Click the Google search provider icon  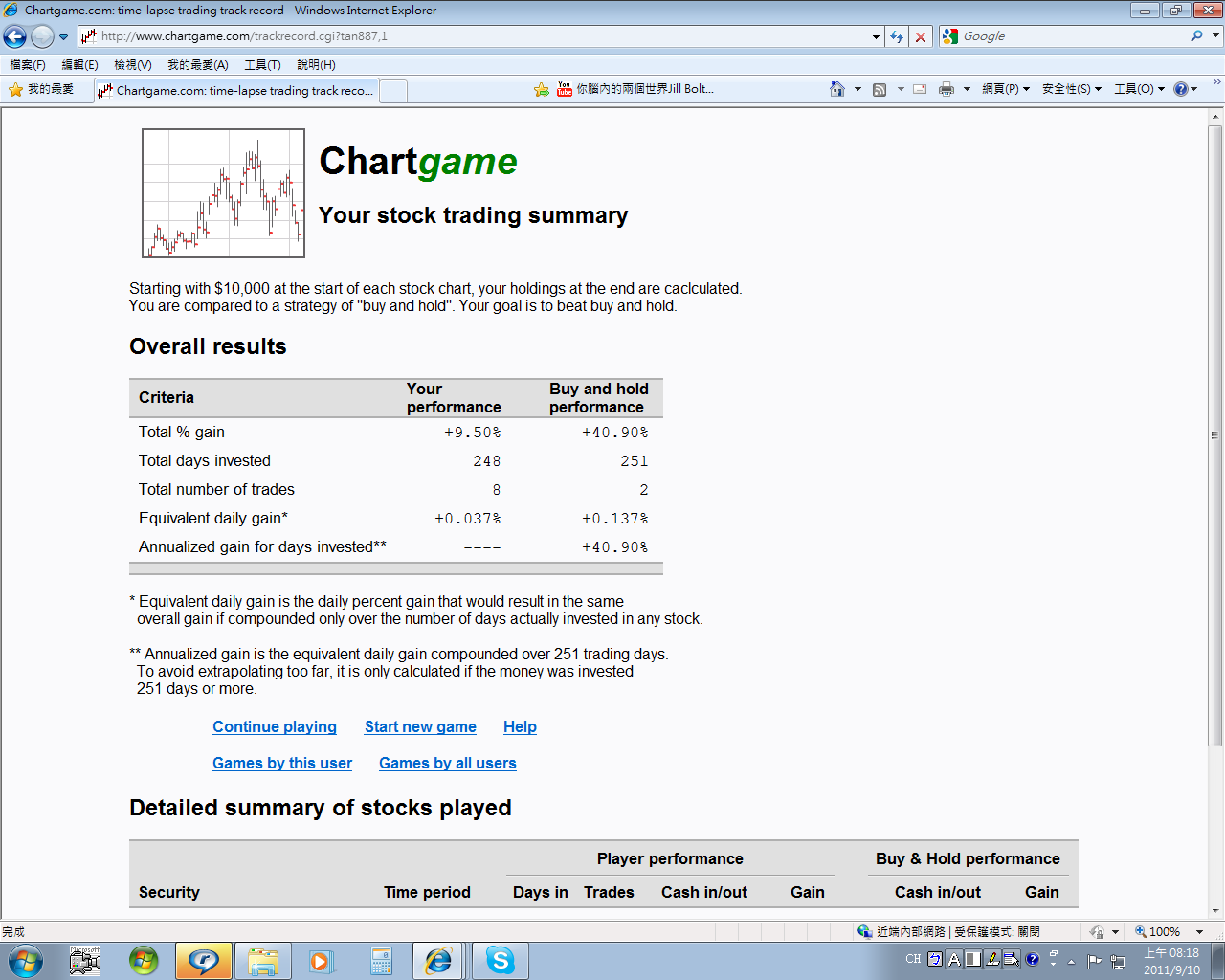[x=950, y=36]
